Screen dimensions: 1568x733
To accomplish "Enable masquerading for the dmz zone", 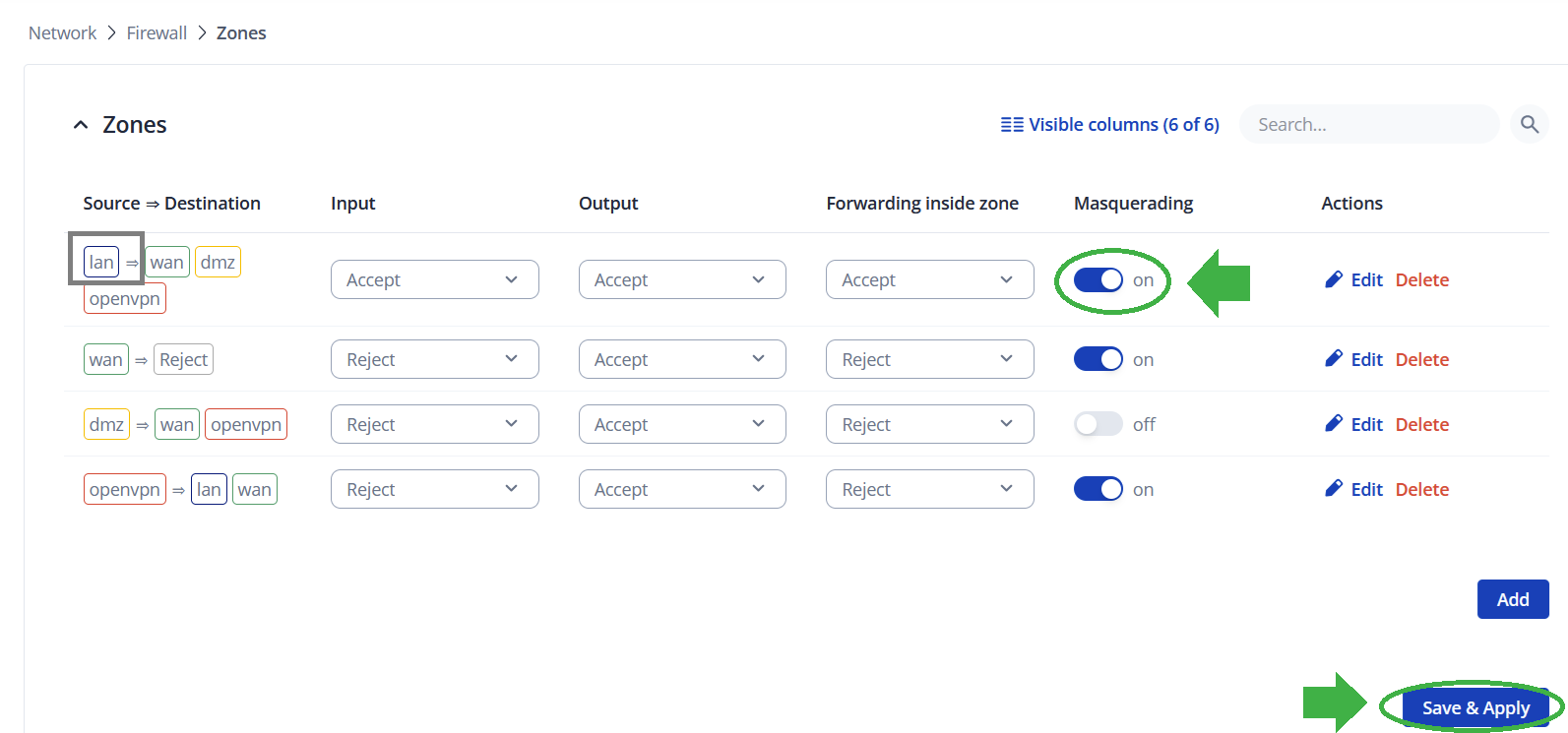I will (1098, 424).
